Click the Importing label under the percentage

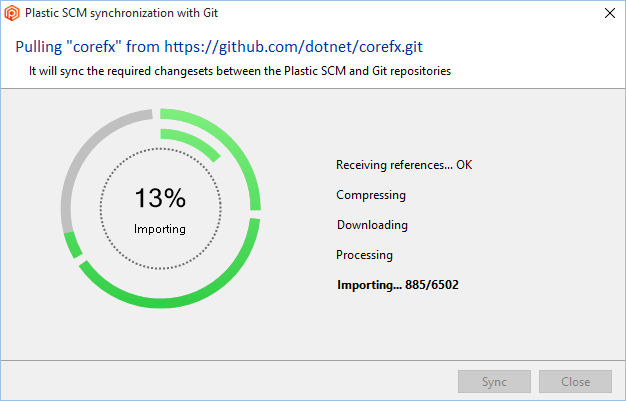click(160, 229)
